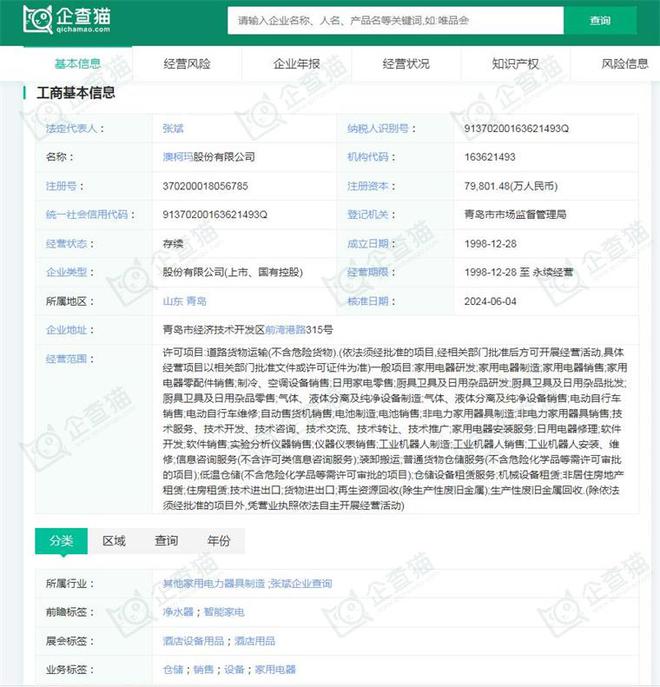Focus the company name search field
This screenshot has width=660, height=687.
click(395, 20)
